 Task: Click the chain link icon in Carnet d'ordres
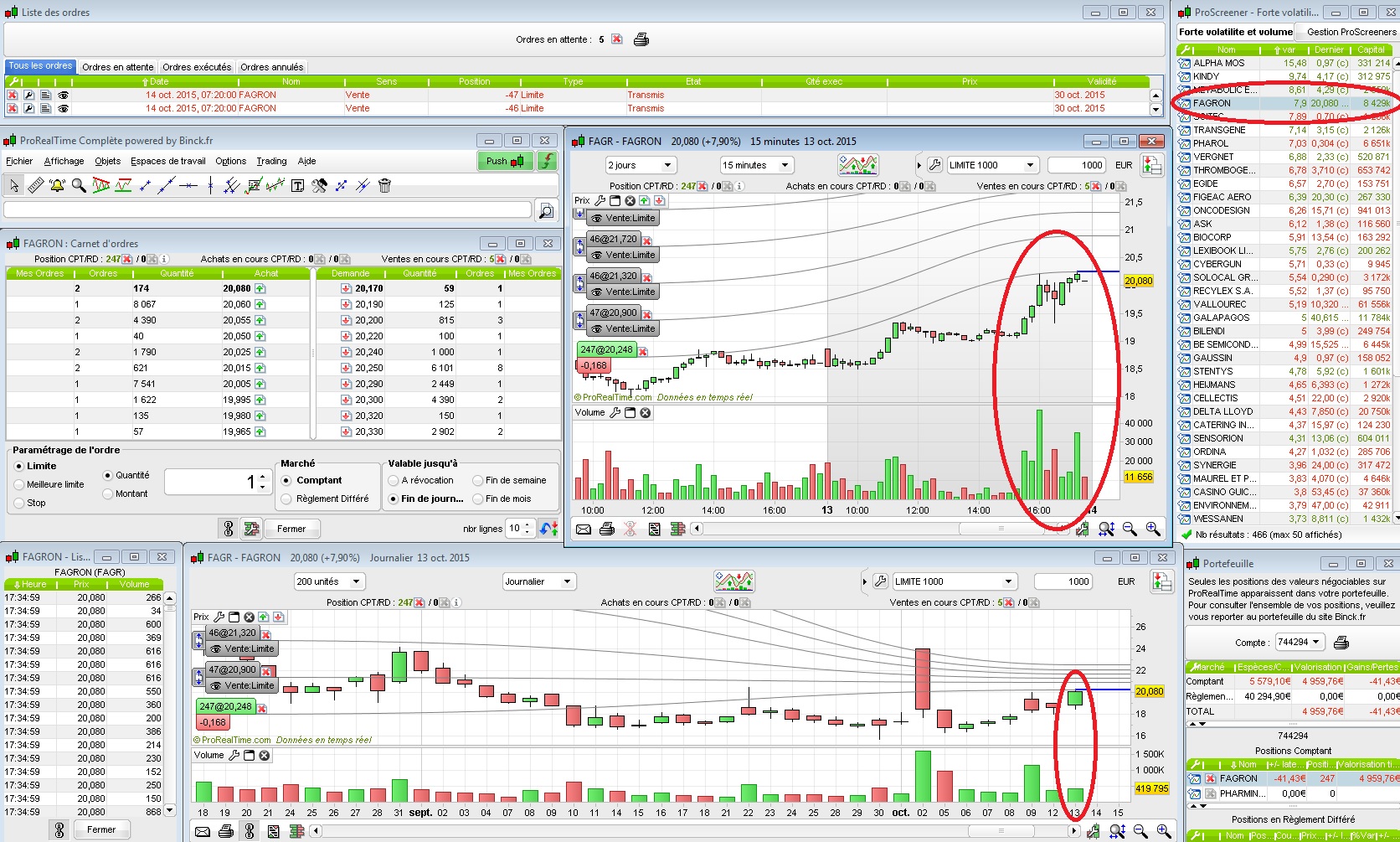point(228,529)
